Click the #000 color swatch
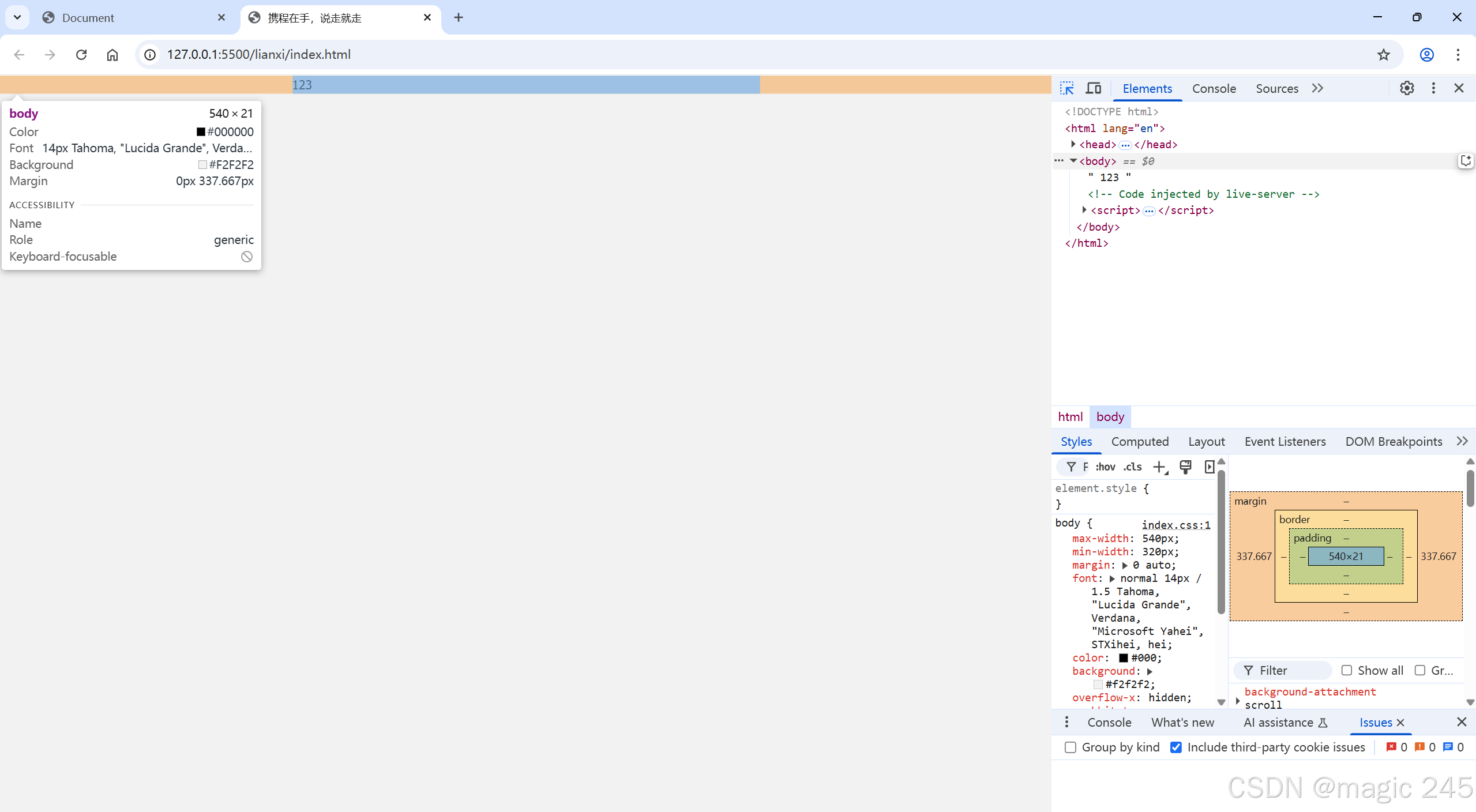This screenshot has width=1476, height=812. [1123, 658]
